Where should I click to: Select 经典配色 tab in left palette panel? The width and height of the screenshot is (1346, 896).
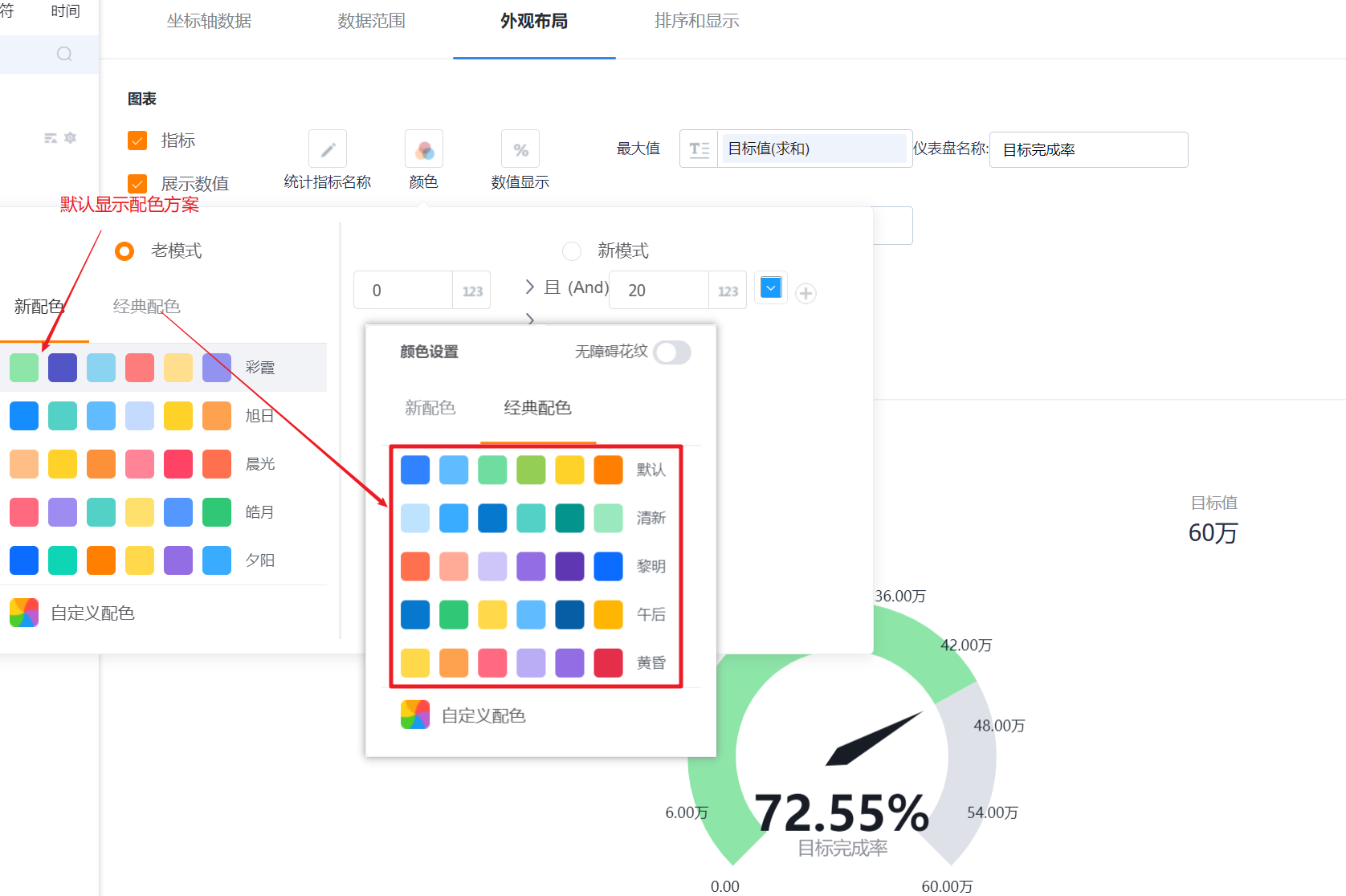(146, 307)
